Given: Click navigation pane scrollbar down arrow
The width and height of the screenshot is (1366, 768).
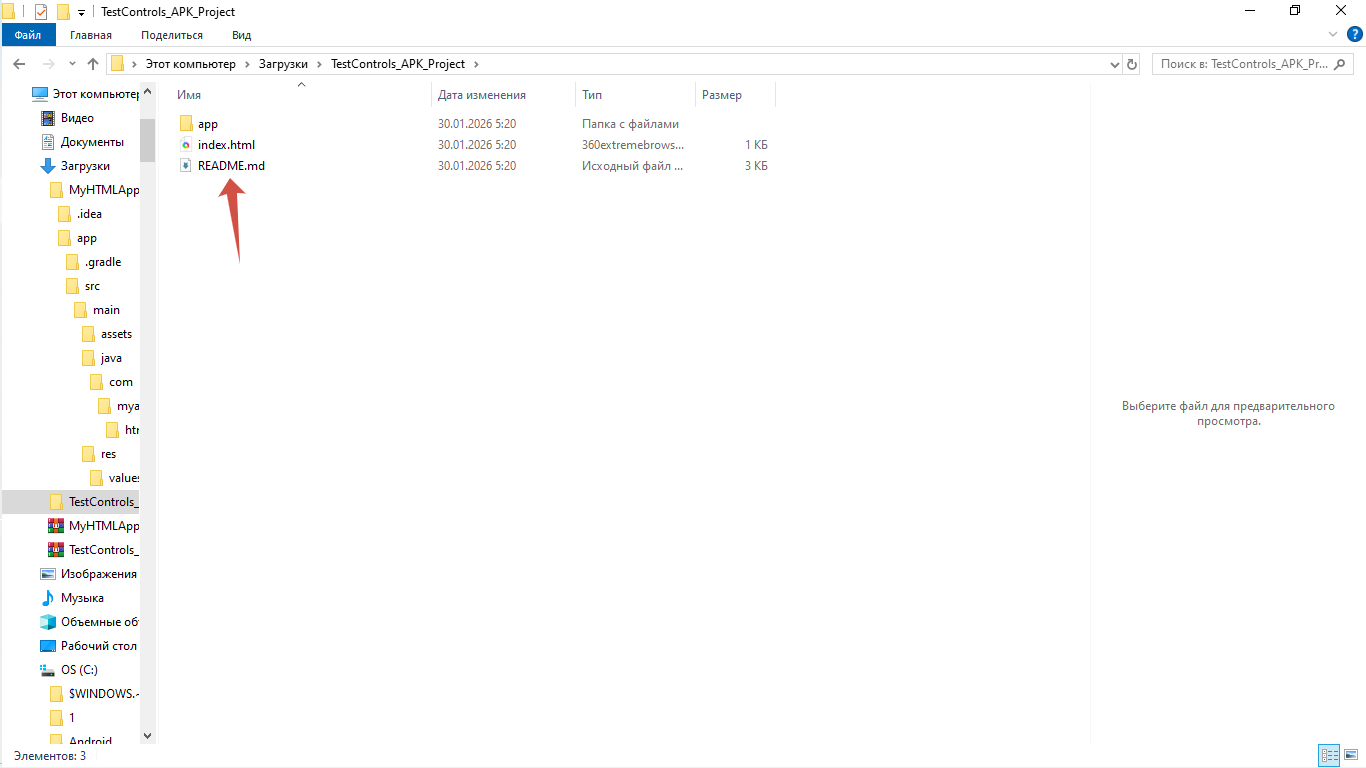Looking at the screenshot, I should (148, 735).
